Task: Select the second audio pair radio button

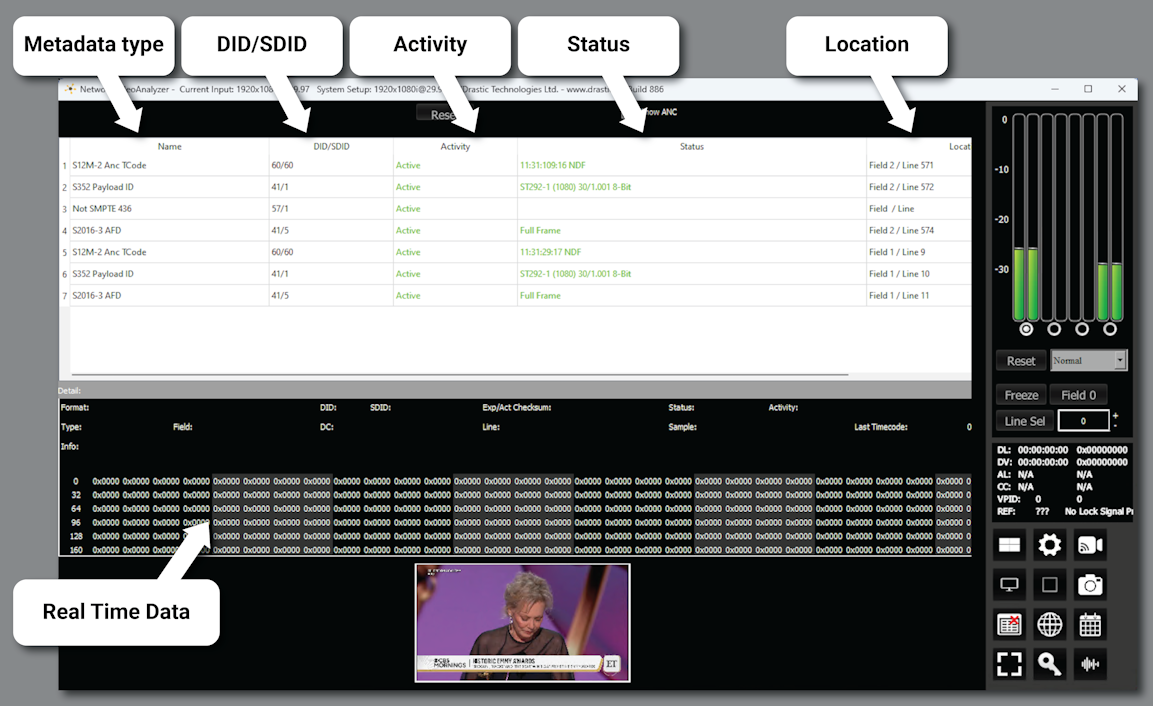Action: point(1054,329)
